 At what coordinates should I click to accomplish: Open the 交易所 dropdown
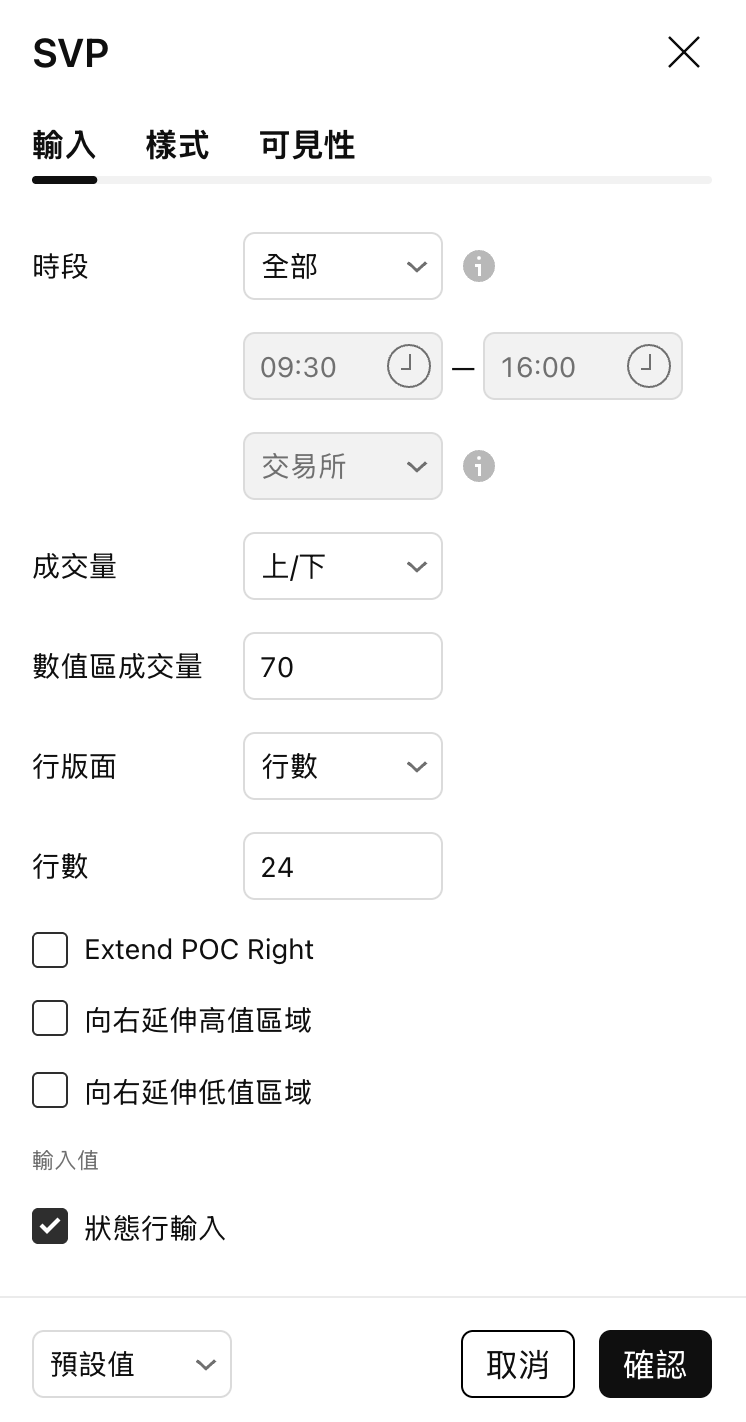click(x=342, y=467)
